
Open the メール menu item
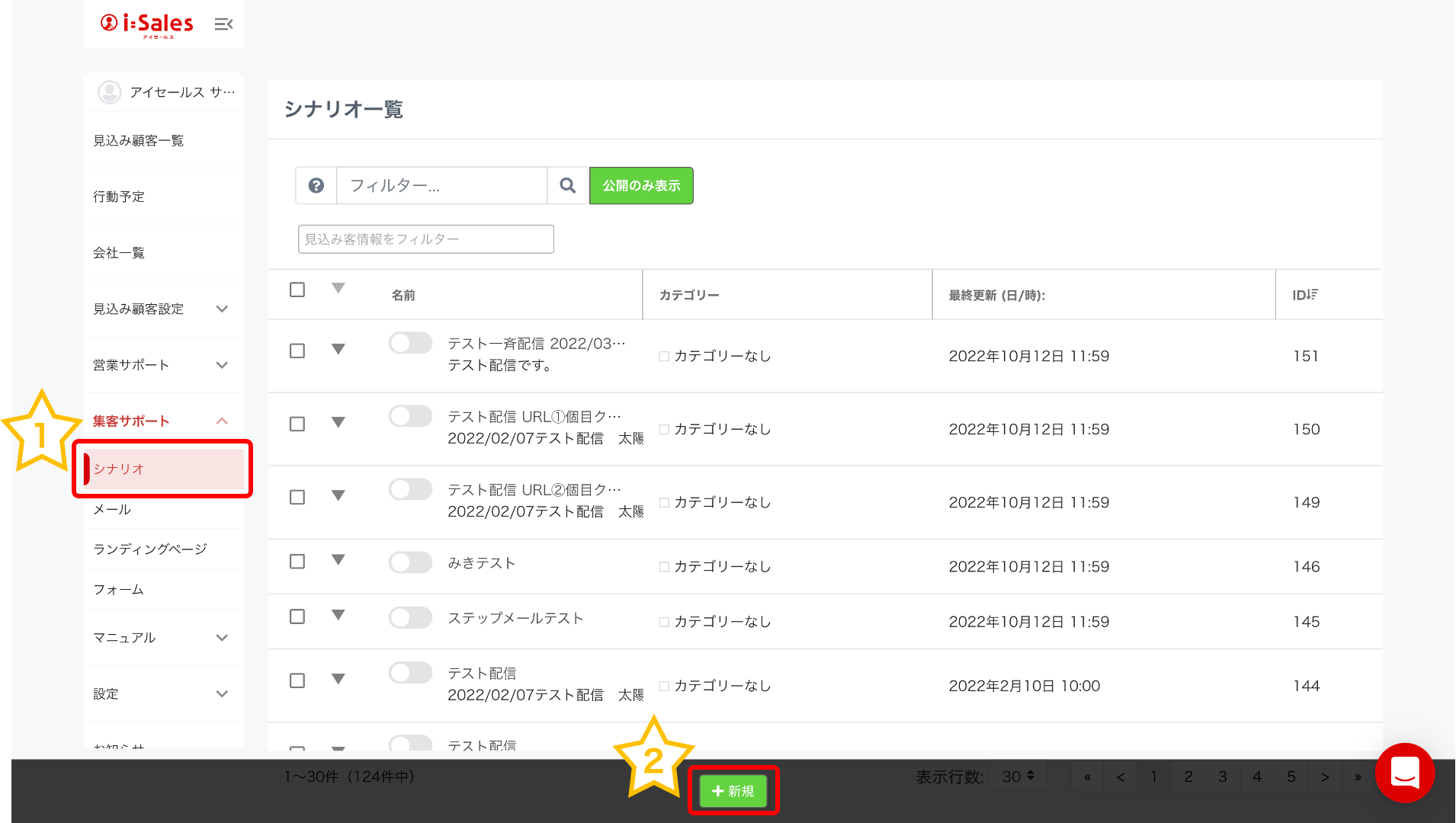[x=112, y=509]
